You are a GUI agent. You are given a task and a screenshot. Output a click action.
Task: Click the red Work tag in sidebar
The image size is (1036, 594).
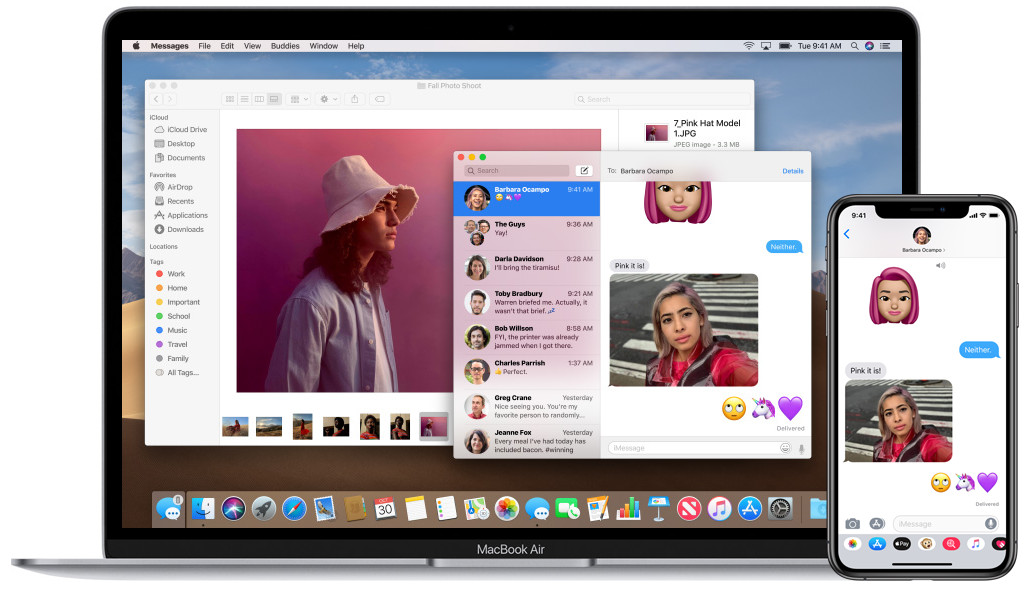point(176,274)
